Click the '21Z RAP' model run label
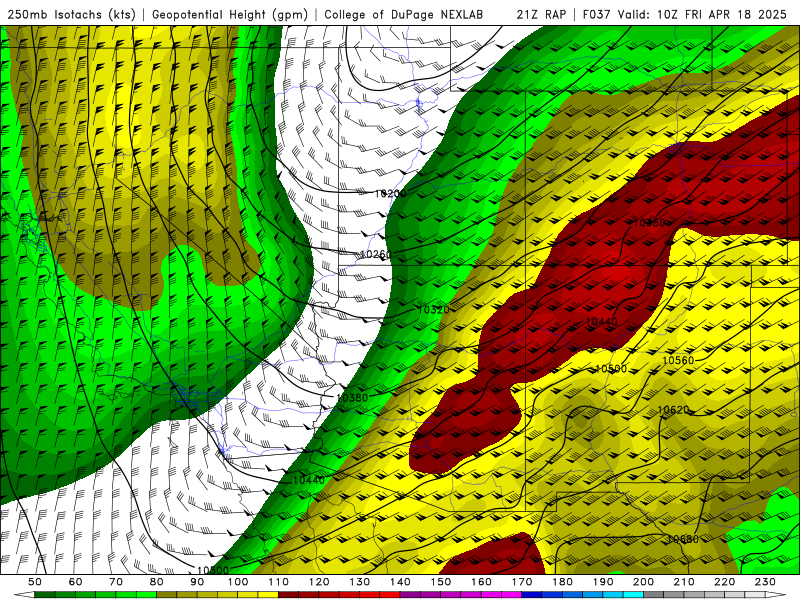Screen dimensions: 800x600 pyautogui.click(x=541, y=14)
